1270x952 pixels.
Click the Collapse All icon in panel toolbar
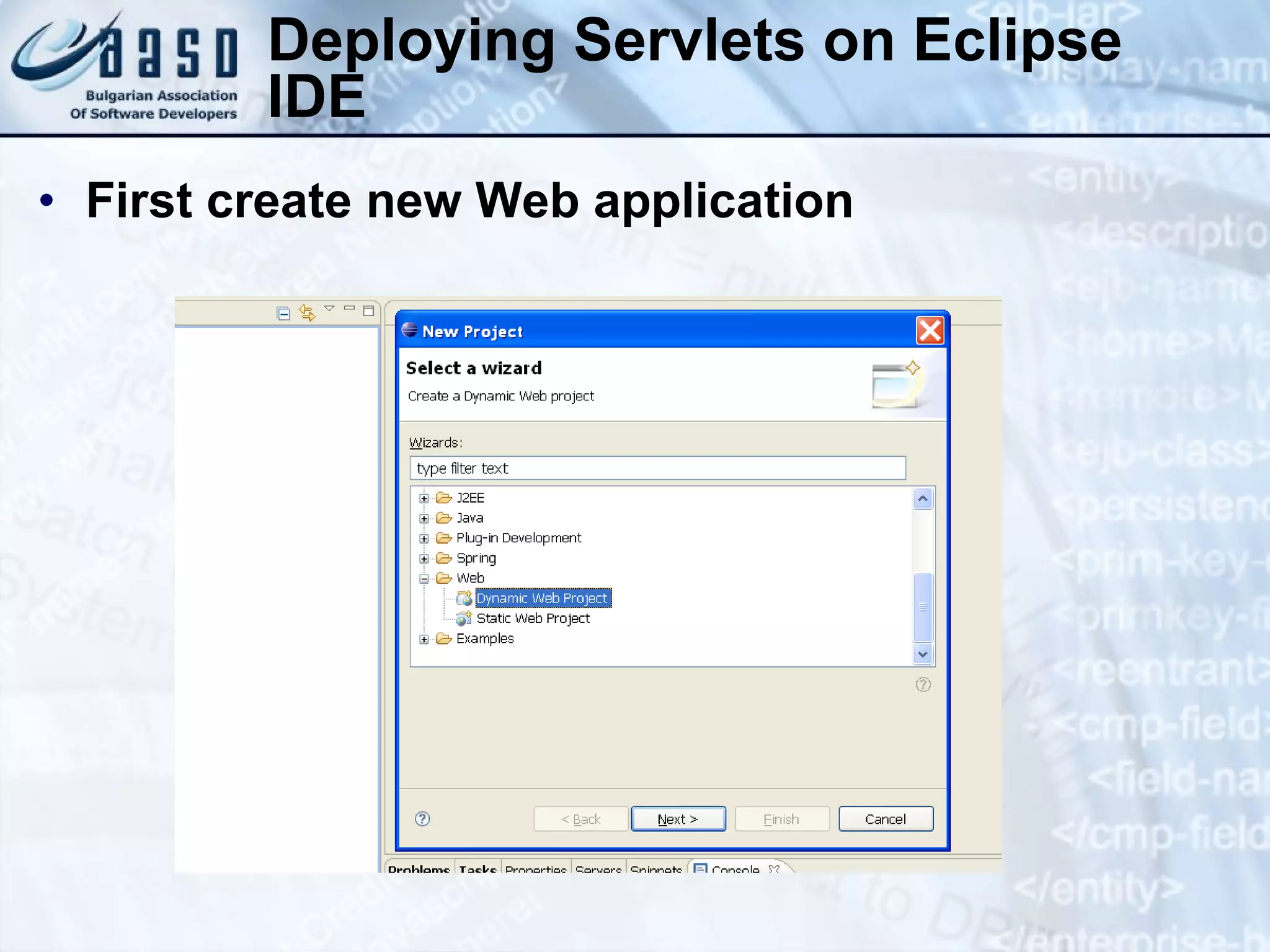[x=283, y=314]
